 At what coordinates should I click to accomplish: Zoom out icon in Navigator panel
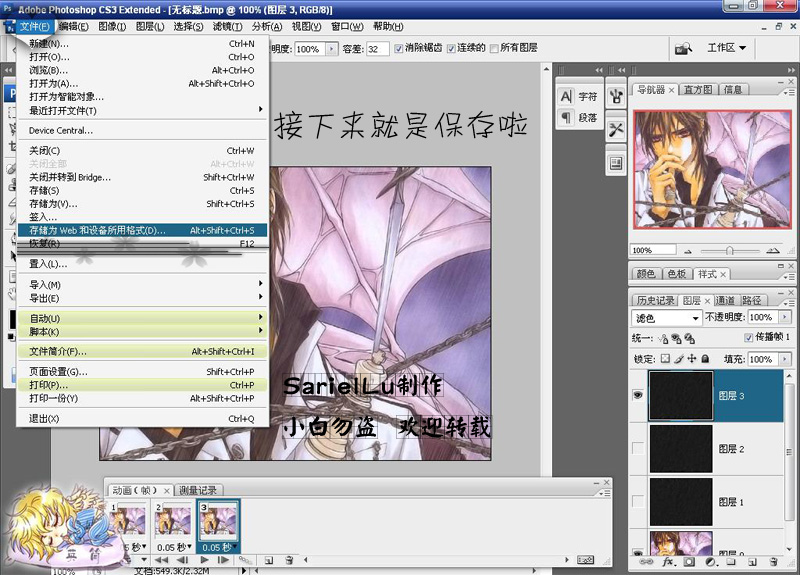tap(688, 251)
